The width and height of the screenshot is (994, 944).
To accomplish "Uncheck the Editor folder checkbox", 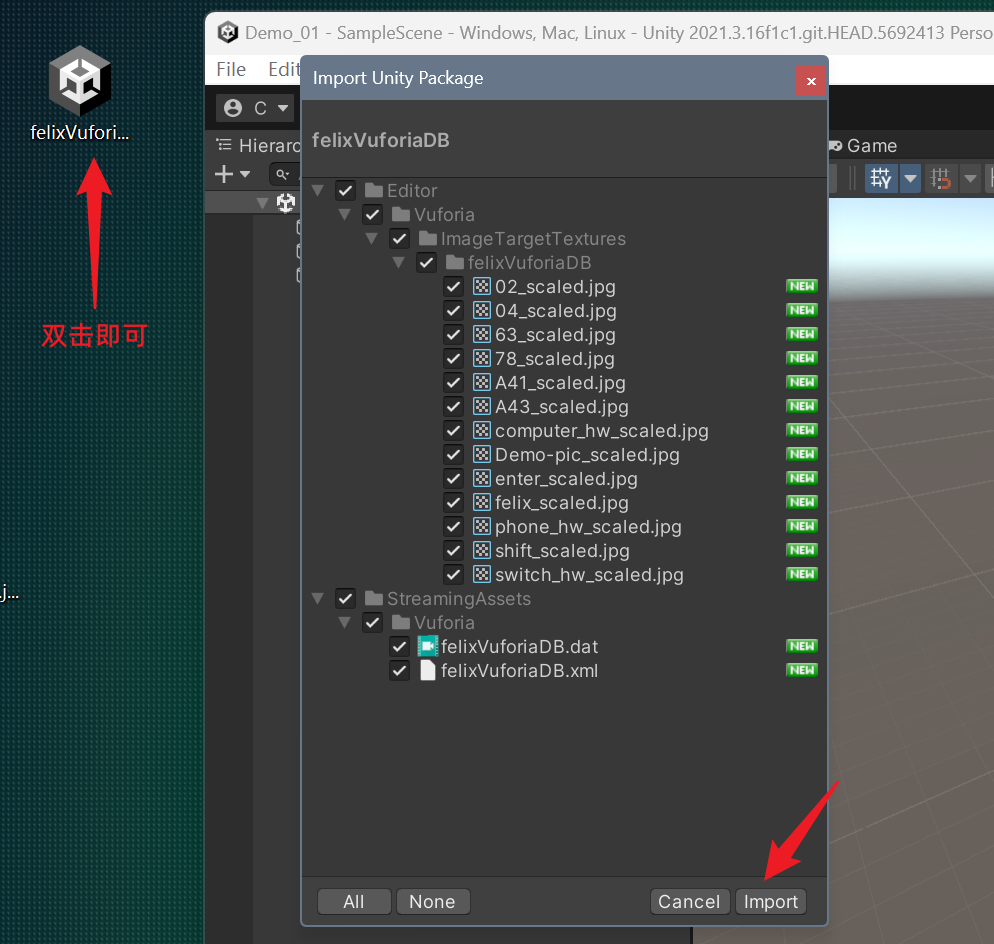I will (345, 190).
